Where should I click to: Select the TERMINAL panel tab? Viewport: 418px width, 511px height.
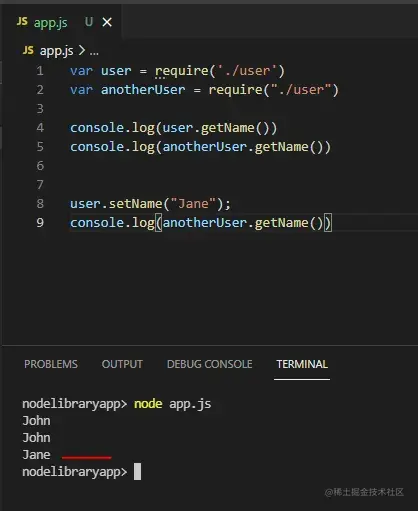[x=302, y=364]
